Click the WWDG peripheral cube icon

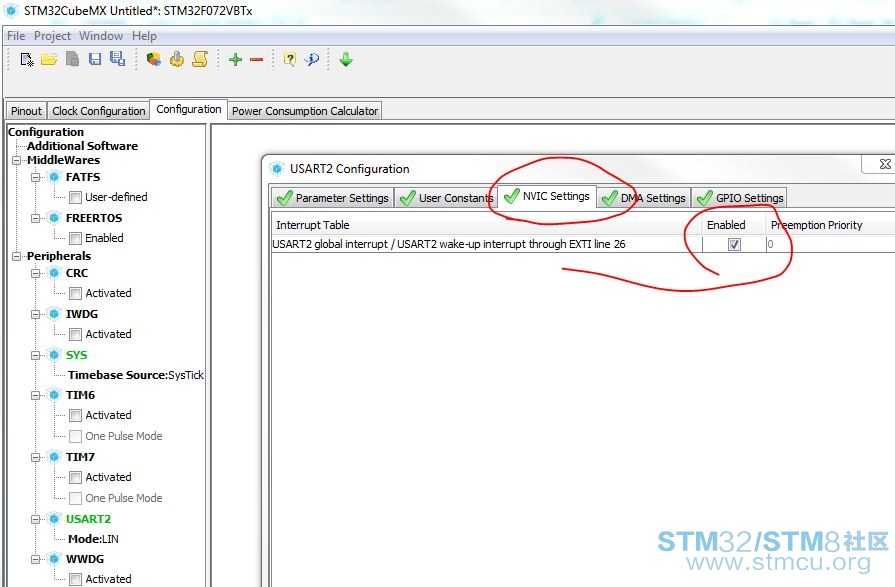[x=54, y=559]
